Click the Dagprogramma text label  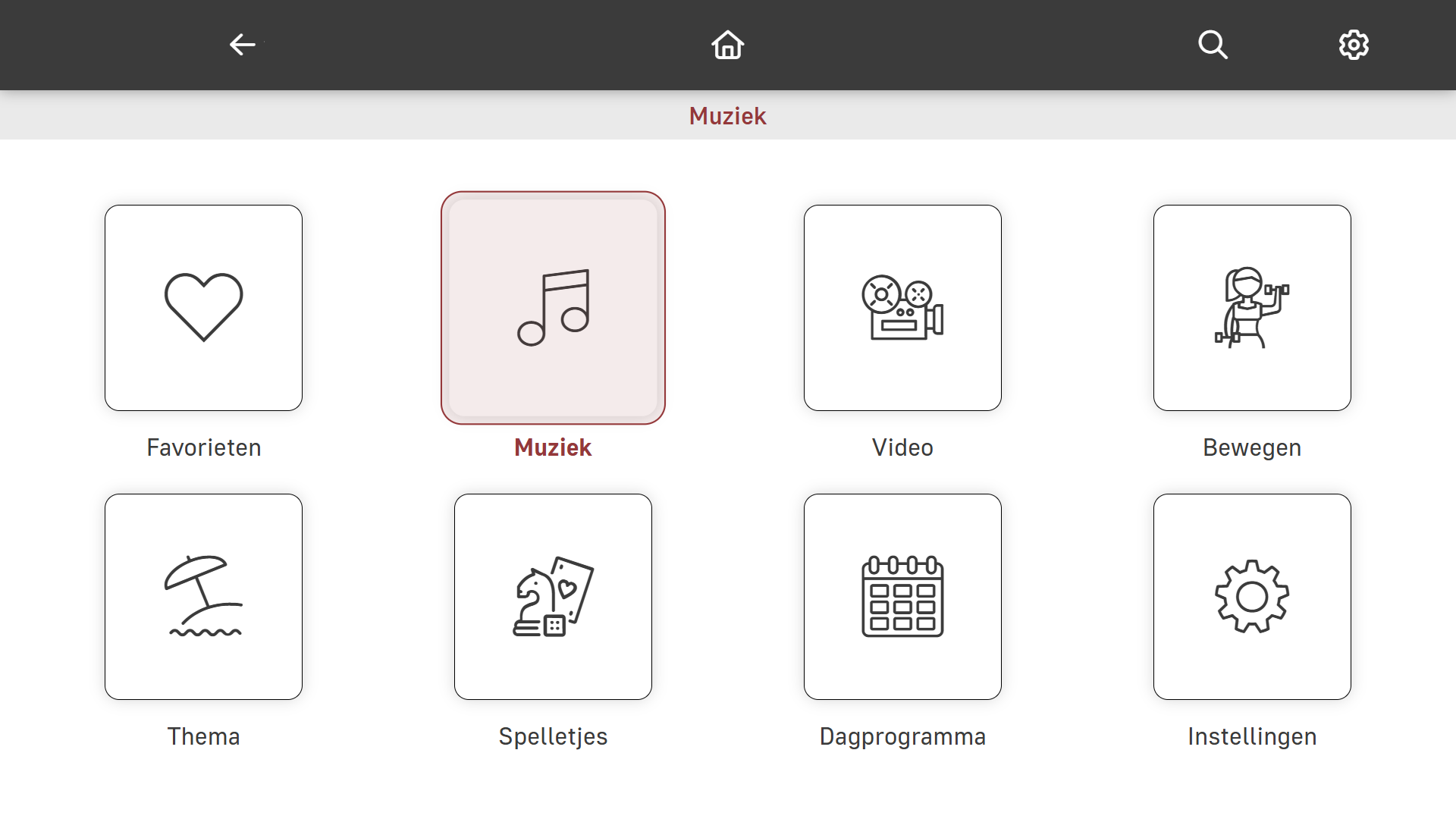tap(902, 736)
